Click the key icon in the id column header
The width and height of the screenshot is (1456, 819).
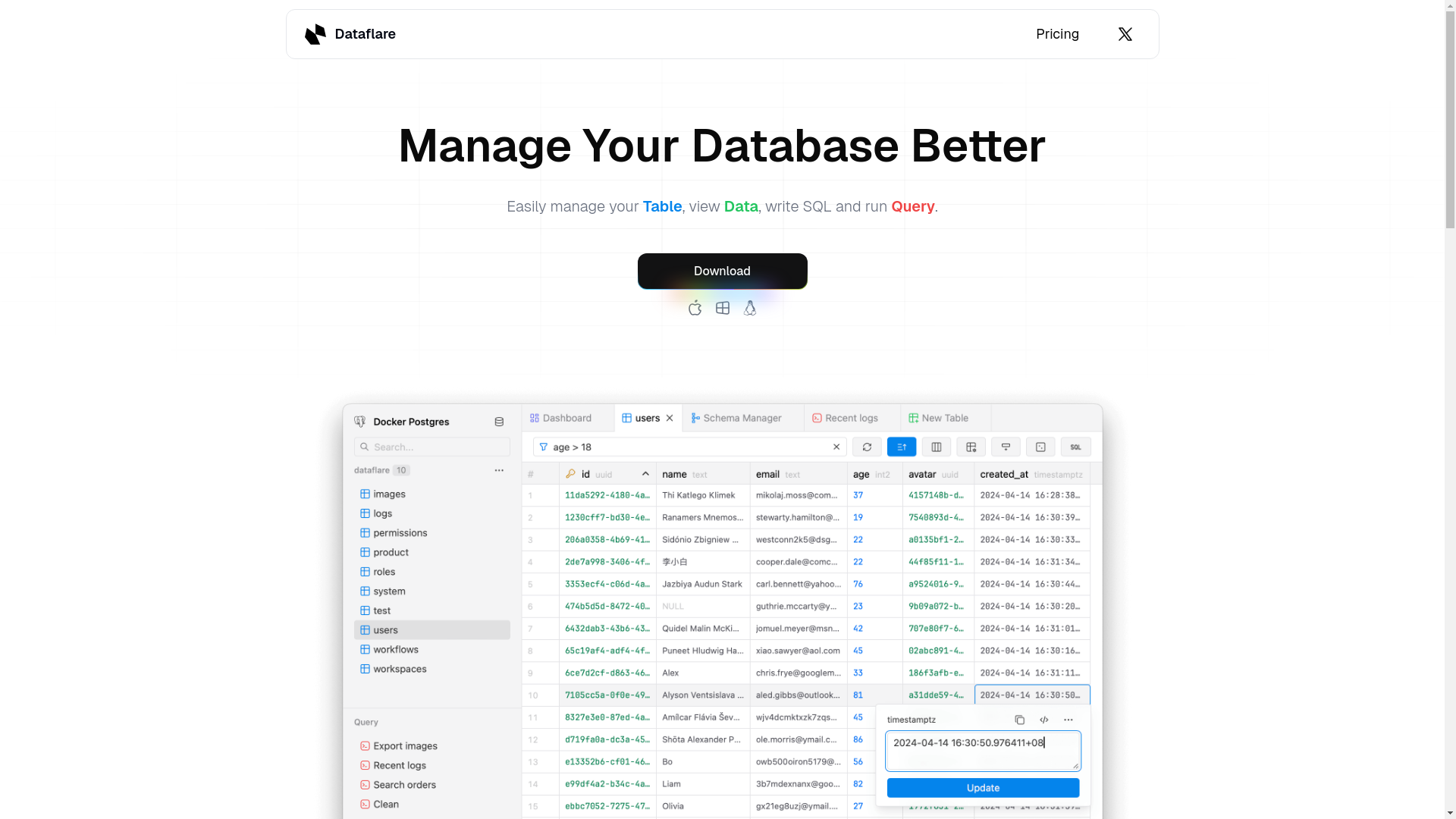(571, 474)
